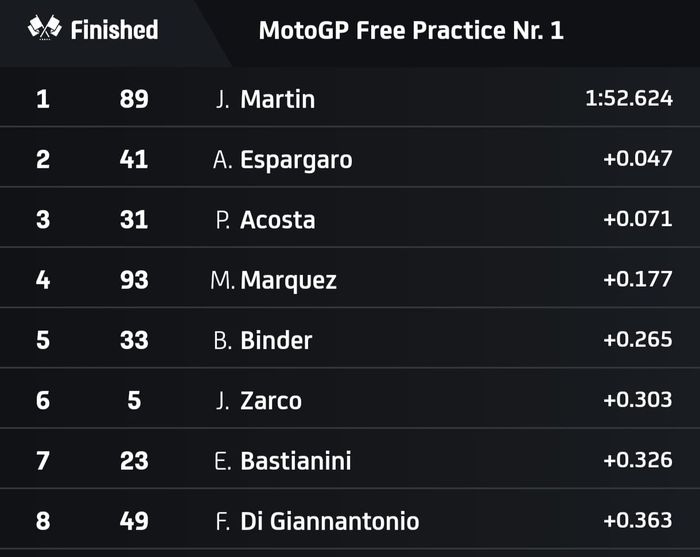Open rider J. Martin's name
This screenshot has height=557, width=700.
tap(265, 99)
